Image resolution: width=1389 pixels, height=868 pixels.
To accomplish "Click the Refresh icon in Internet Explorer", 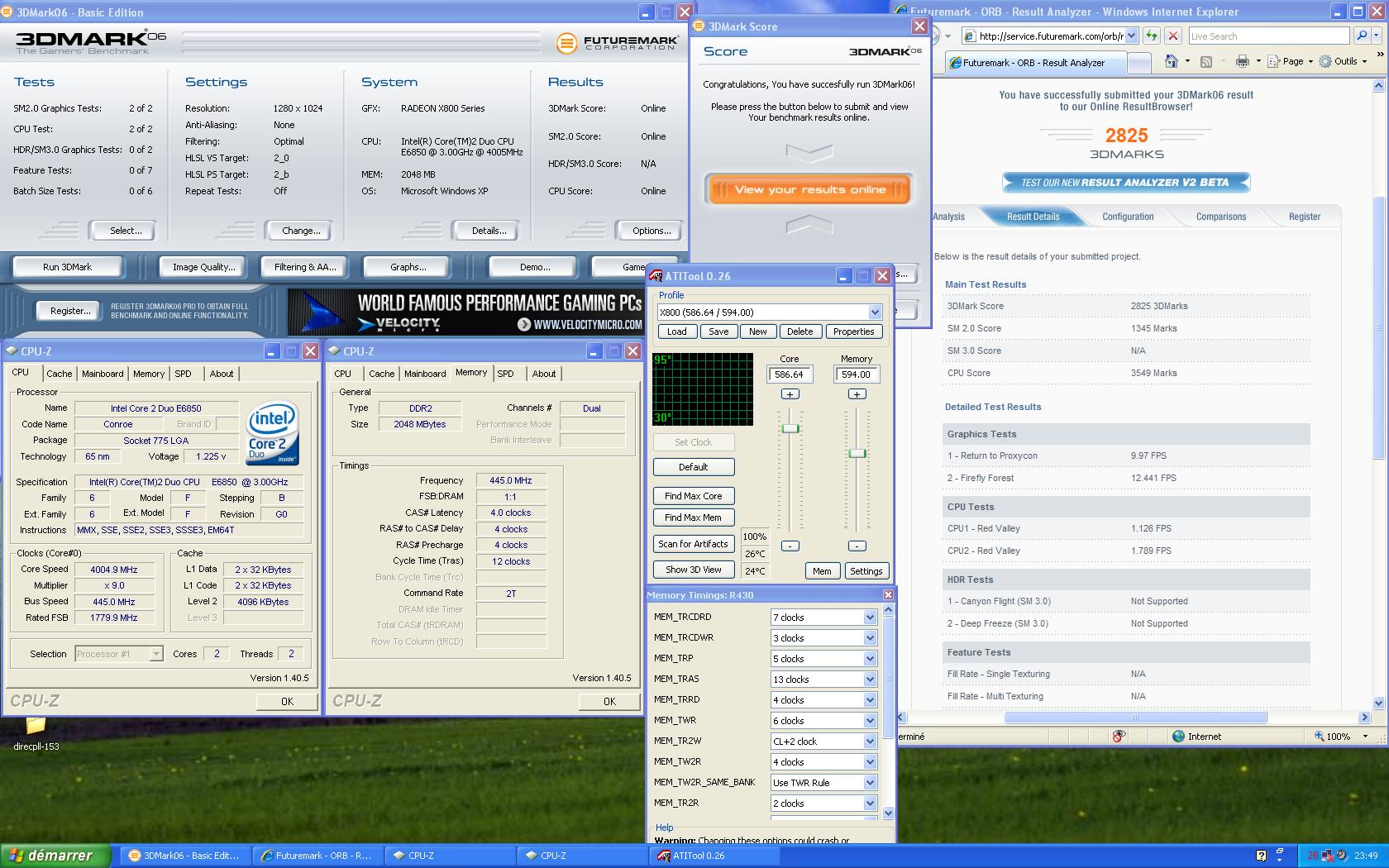I will 1153,36.
